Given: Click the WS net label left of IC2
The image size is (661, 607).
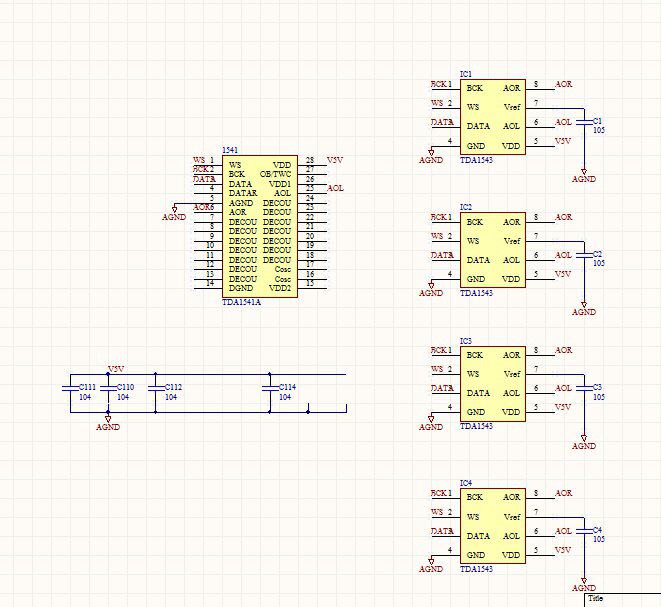Looking at the screenshot, I should point(437,236).
